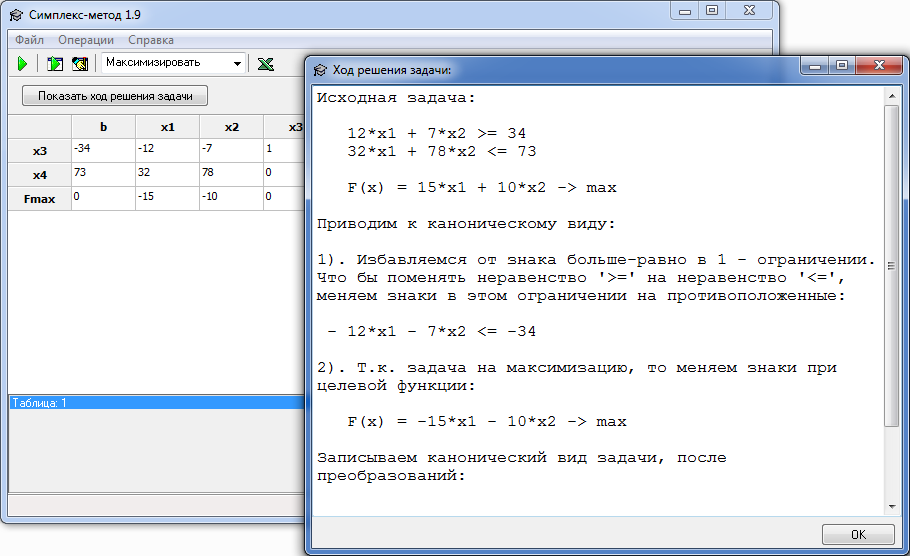Click the x4 row header

click(x=39, y=175)
